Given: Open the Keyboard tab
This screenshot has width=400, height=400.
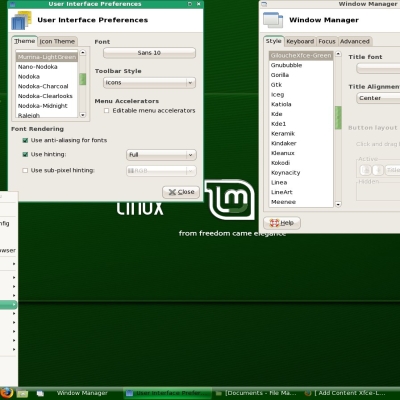Looking at the screenshot, I should 300,41.
